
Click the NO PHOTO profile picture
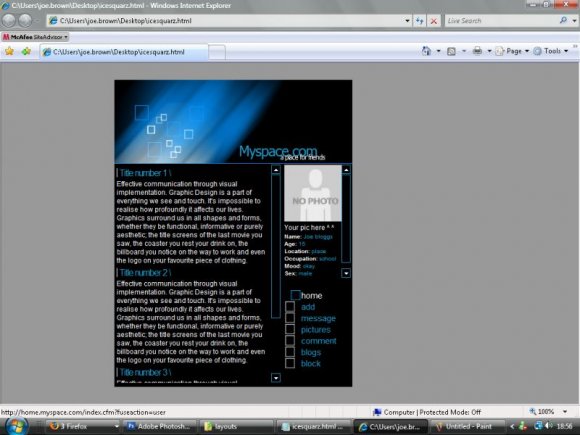(313, 193)
